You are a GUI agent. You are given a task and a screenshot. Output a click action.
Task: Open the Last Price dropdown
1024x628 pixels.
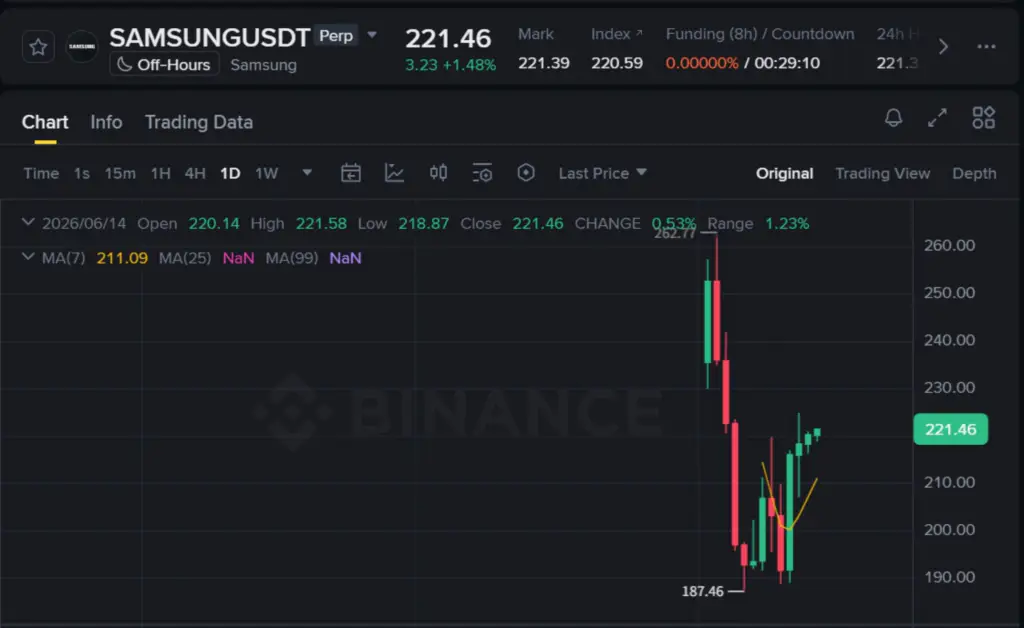tap(602, 174)
